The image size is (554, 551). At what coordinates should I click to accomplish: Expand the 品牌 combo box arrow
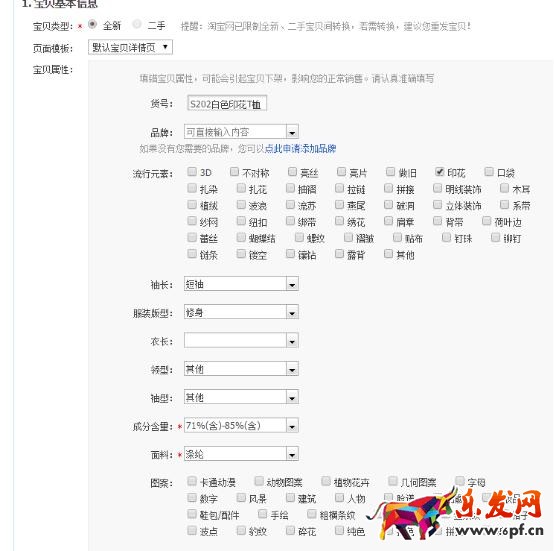(x=292, y=132)
